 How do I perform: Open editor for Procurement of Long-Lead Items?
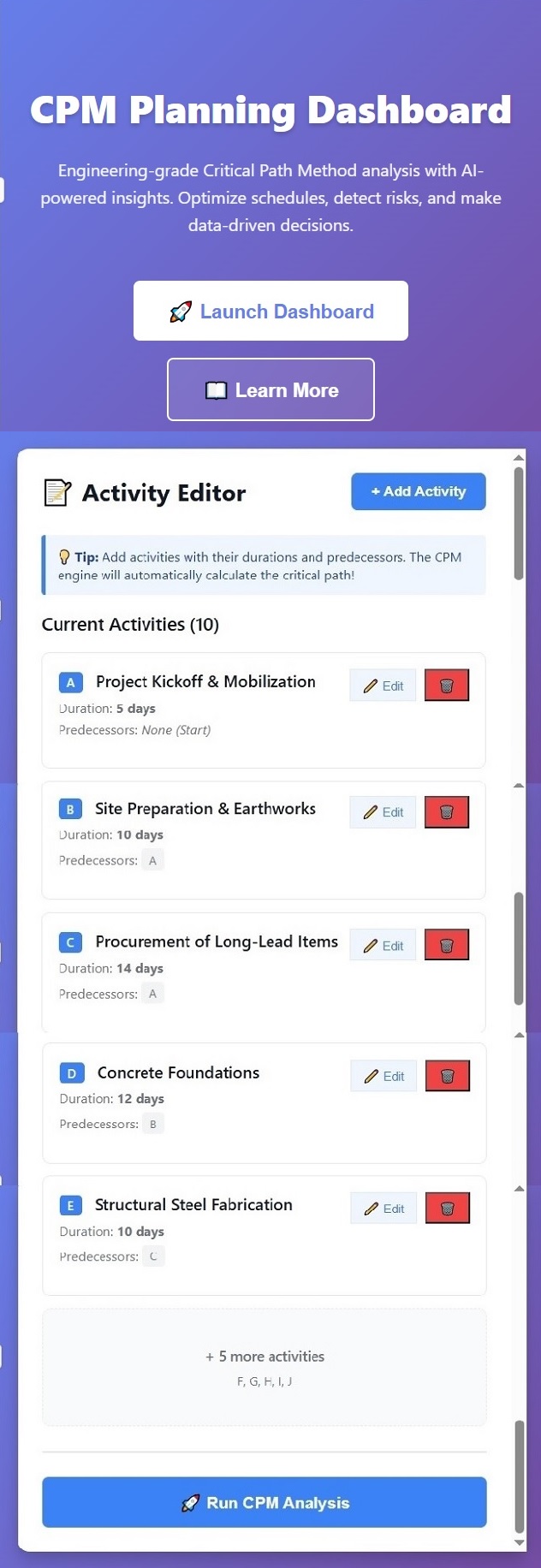[x=383, y=946]
